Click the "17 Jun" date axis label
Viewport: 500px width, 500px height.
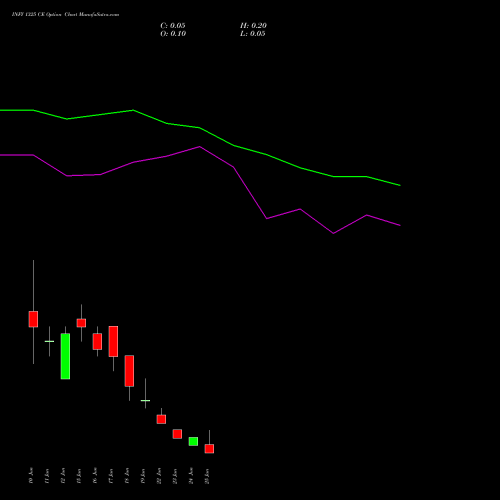111,476
